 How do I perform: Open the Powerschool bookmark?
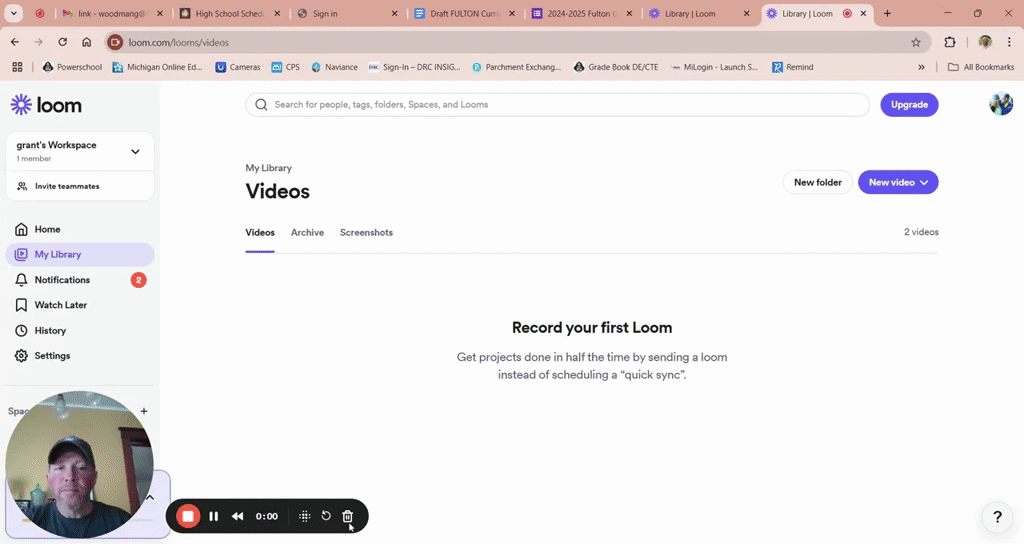[72, 67]
